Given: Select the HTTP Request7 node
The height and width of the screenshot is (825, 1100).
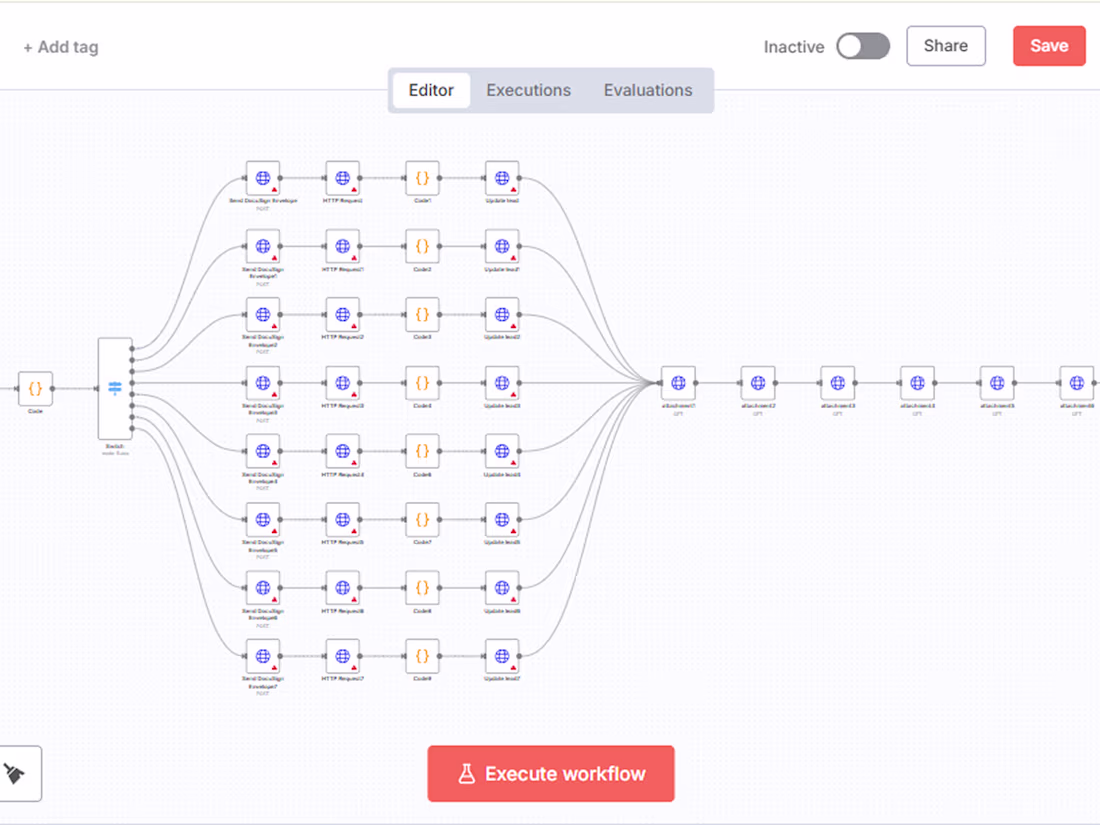Looking at the screenshot, I should coord(342,656).
